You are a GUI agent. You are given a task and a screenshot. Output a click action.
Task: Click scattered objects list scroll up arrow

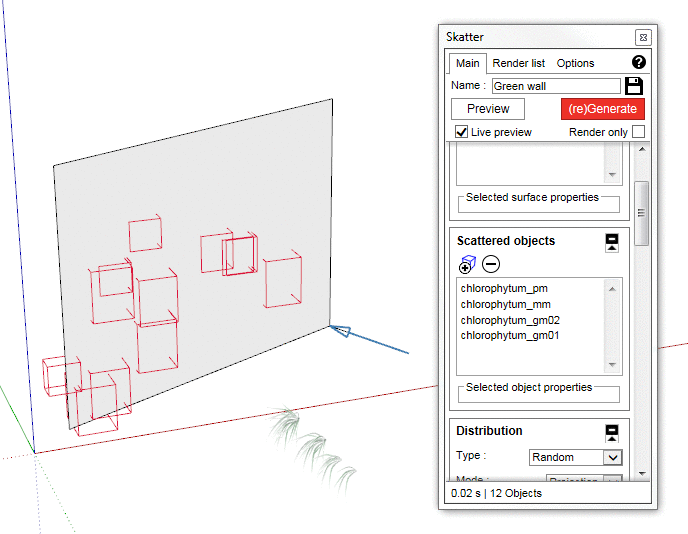[x=613, y=289]
